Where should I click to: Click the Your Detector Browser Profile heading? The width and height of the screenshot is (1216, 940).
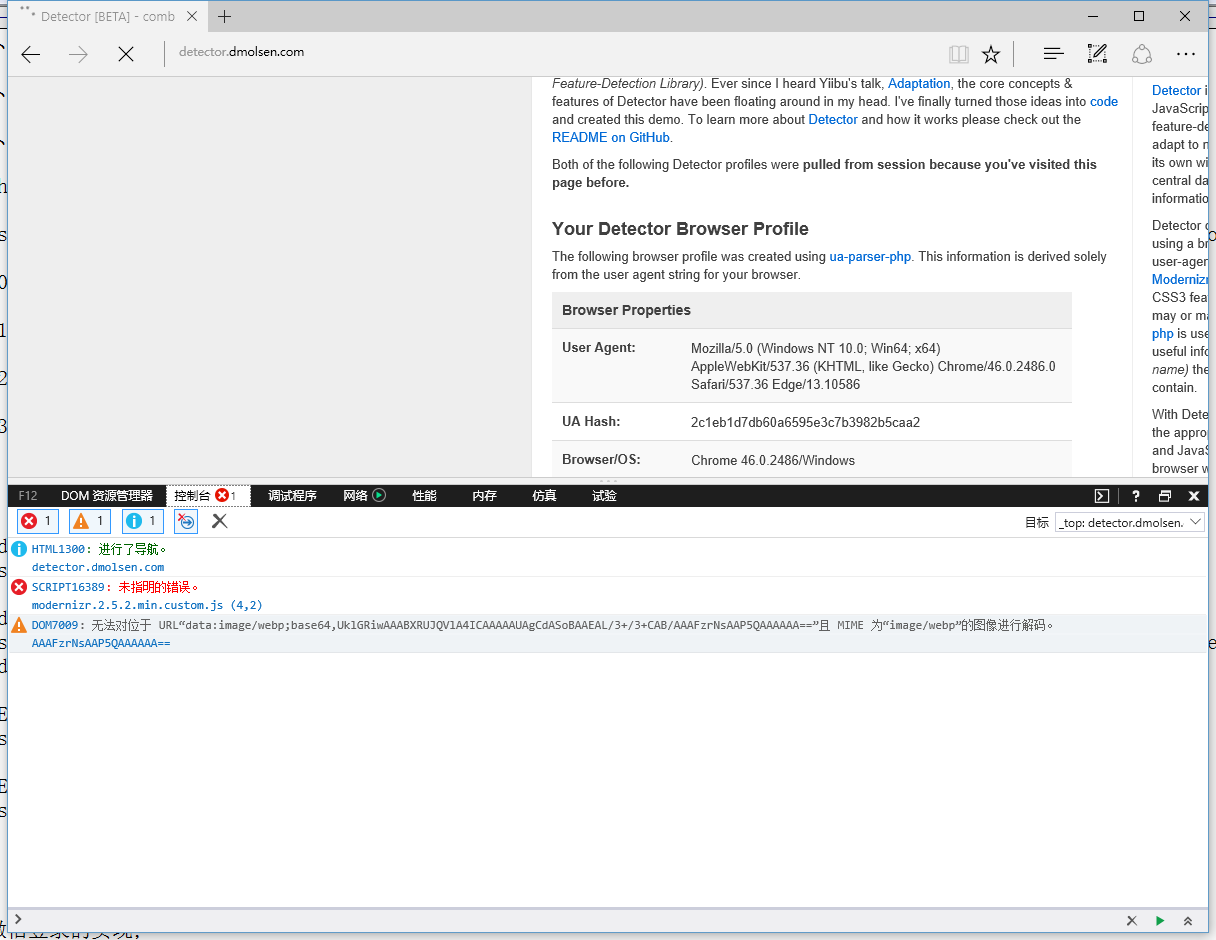pyautogui.click(x=680, y=228)
